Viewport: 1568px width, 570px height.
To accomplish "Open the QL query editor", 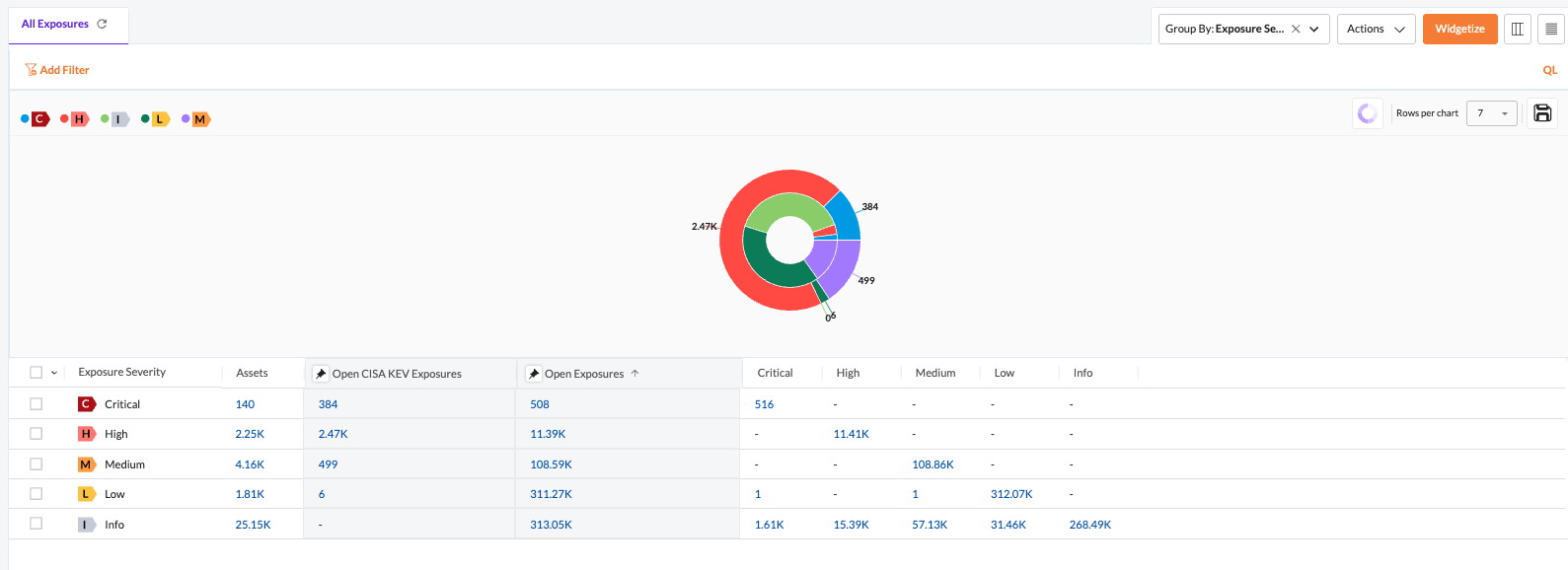I will pos(1550,70).
